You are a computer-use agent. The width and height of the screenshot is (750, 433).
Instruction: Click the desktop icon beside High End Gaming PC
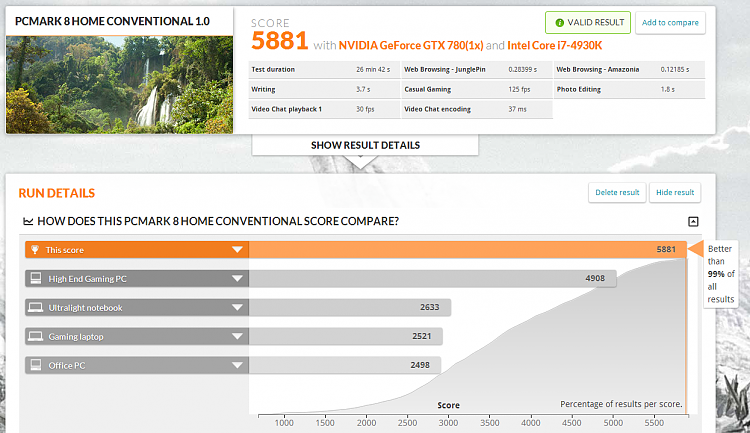(x=36, y=278)
